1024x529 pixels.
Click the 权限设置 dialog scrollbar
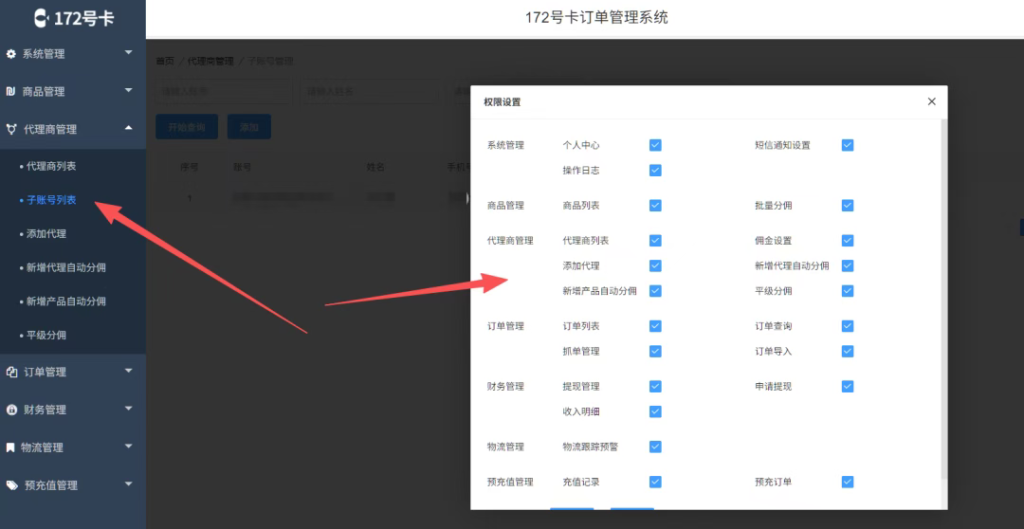943,297
